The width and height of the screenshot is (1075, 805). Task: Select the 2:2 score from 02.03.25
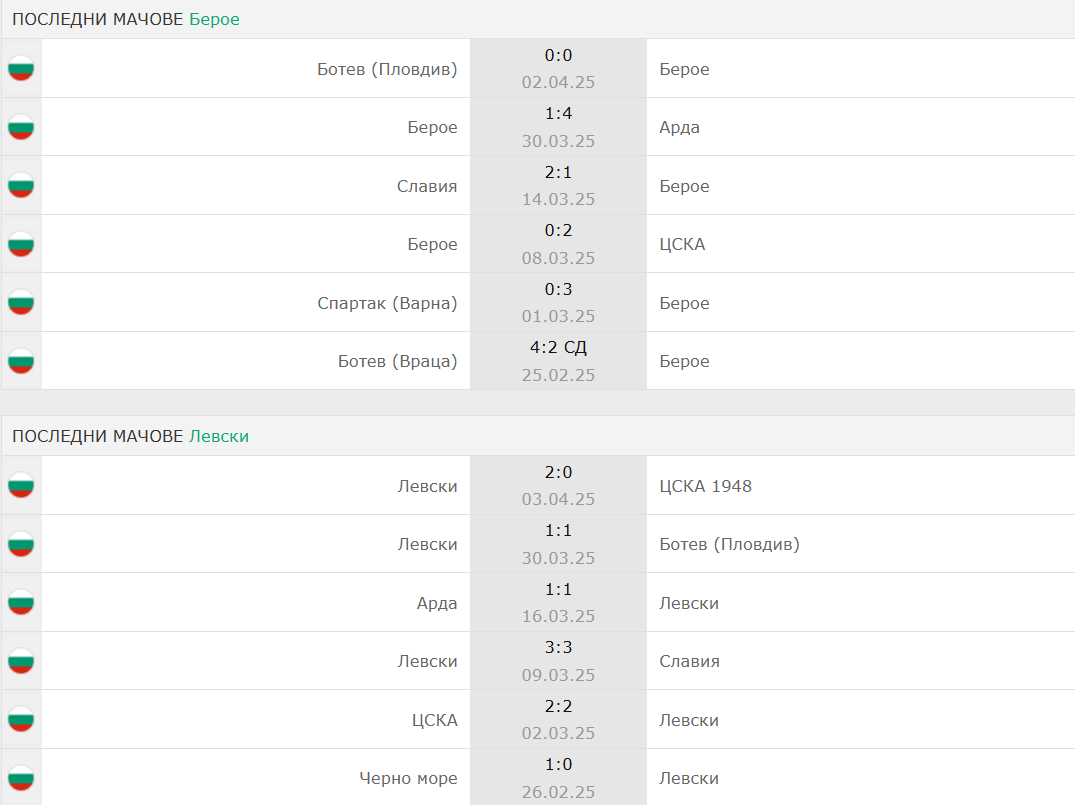558,706
